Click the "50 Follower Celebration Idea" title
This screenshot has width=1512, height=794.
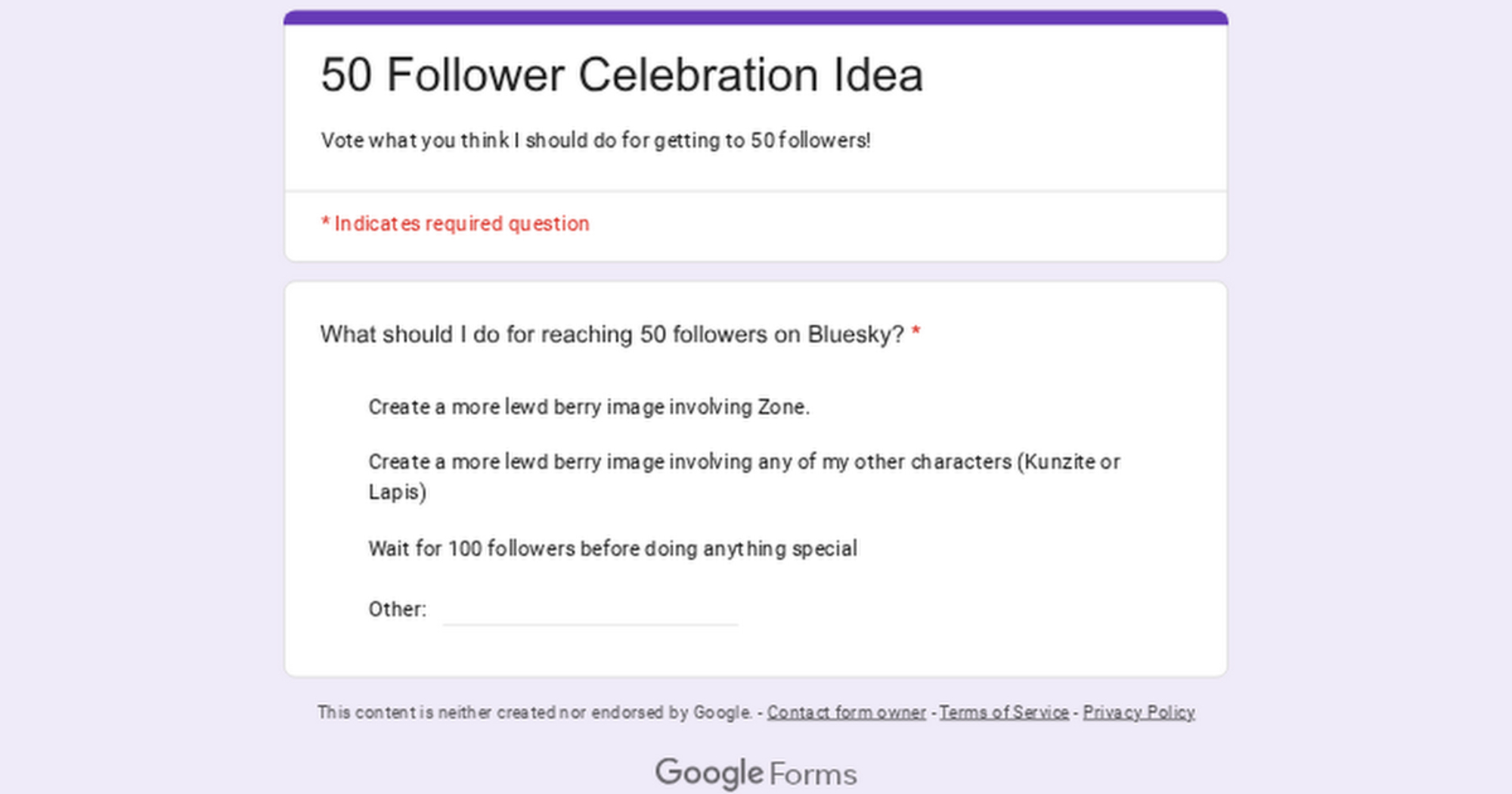[621, 75]
